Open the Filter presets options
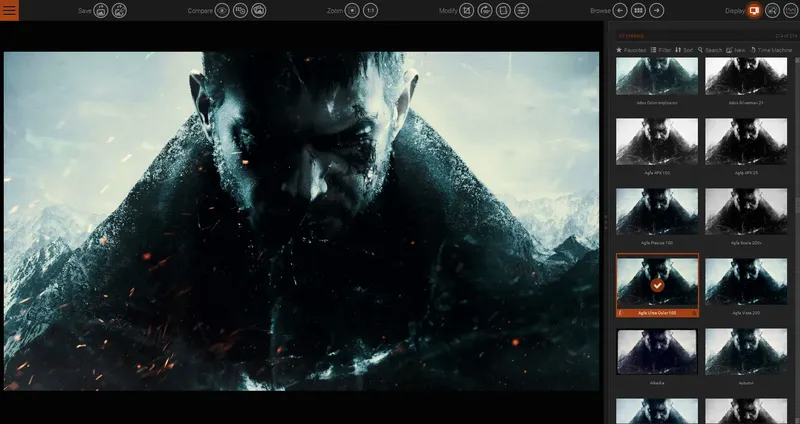 click(661, 50)
